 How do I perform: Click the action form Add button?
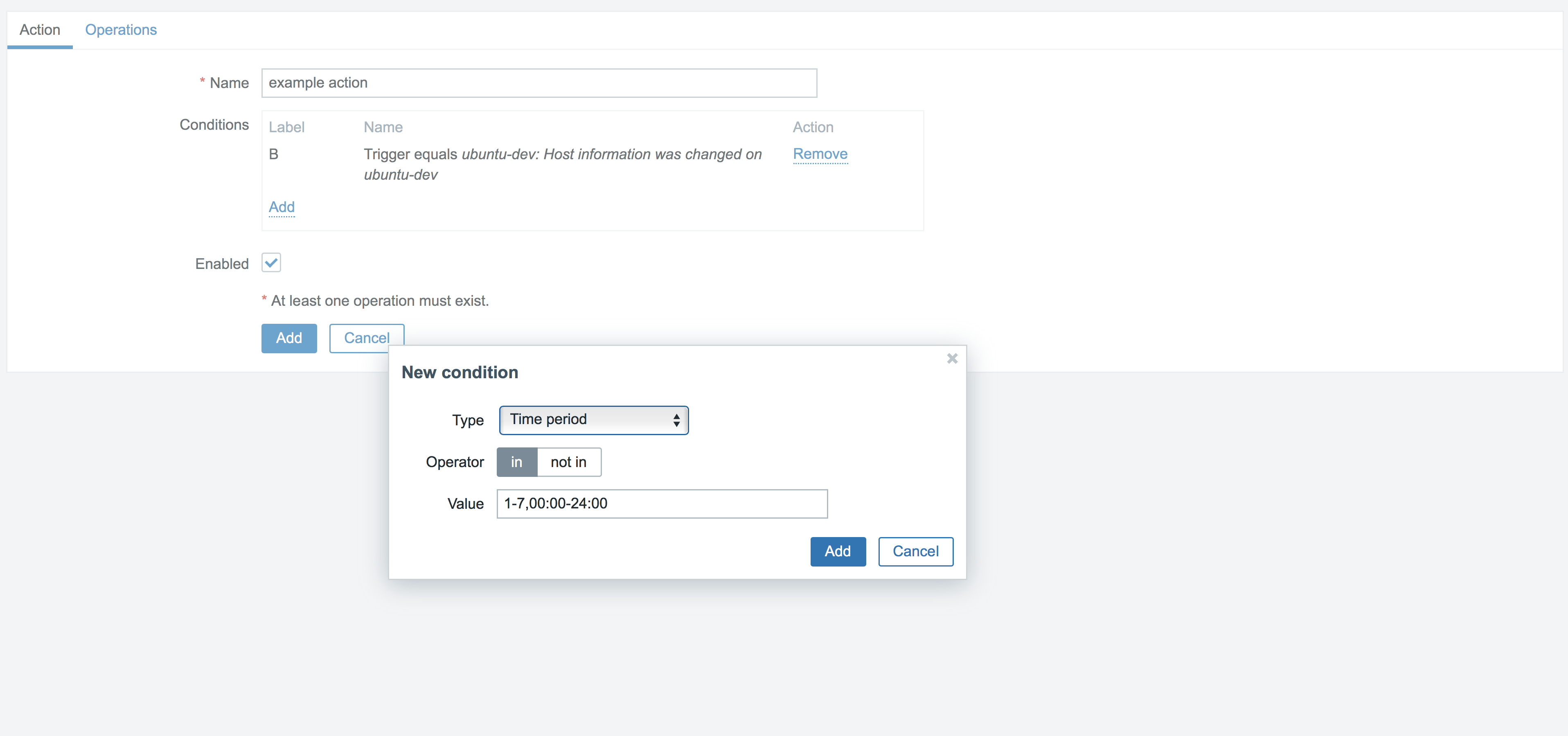pyautogui.click(x=288, y=339)
